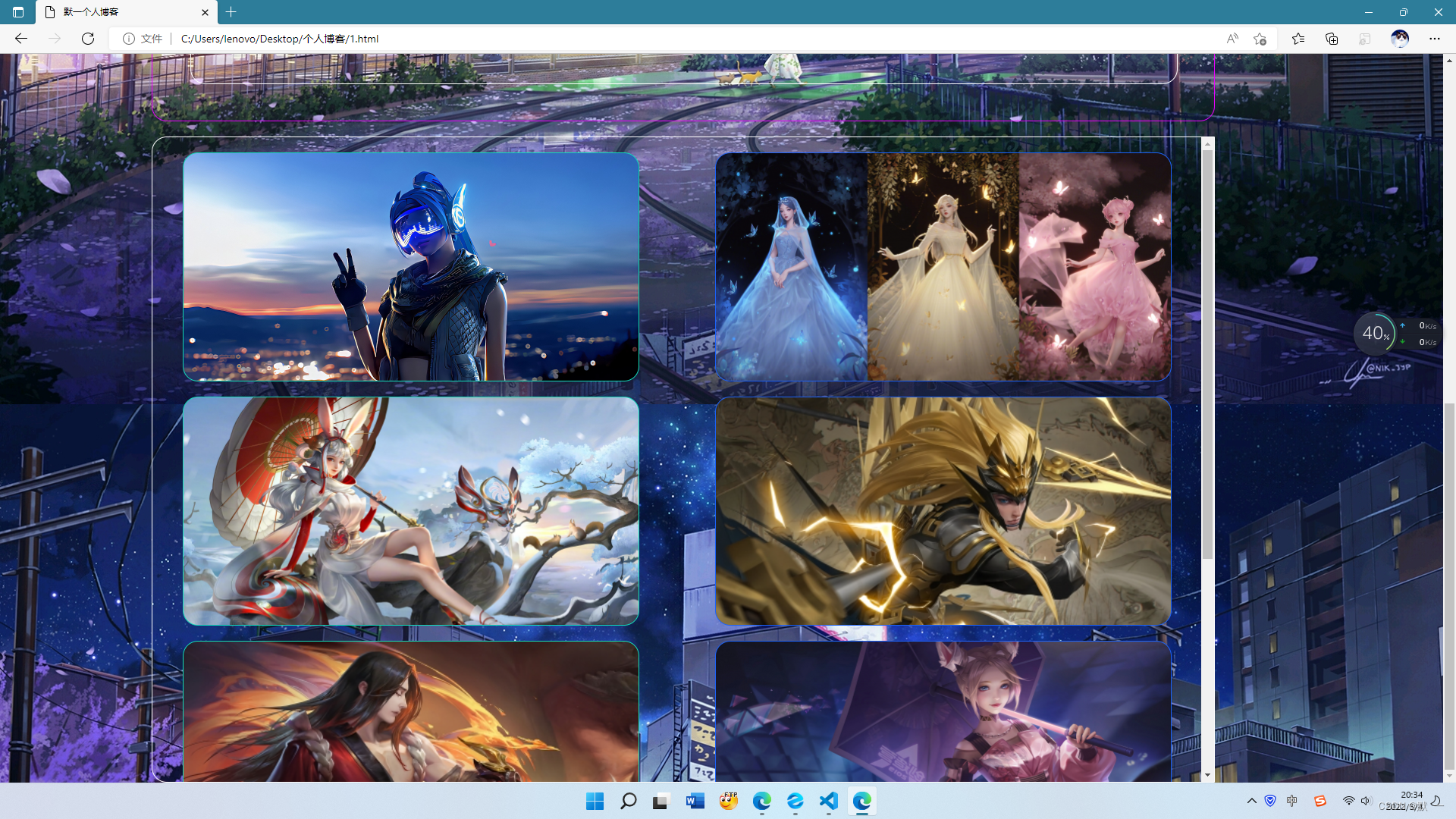Screen dimensions: 1456x819
Task: Open a new browser tab
Action: 231,12
